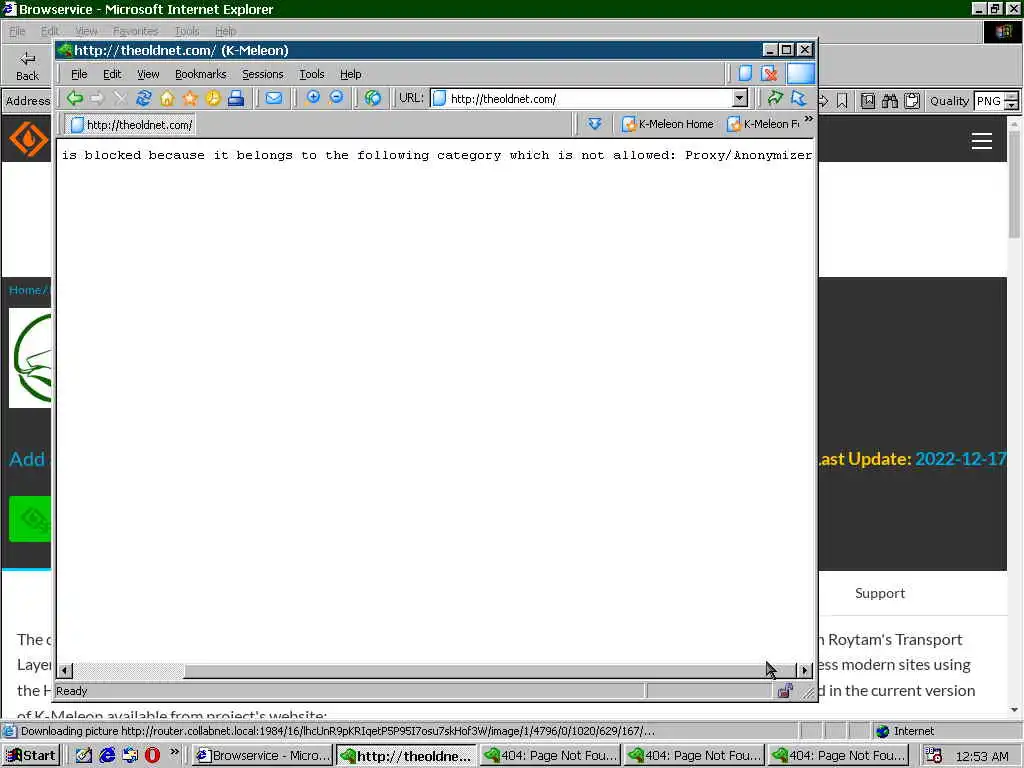Open bookmarks star icon in K-Meleon
Viewport: 1024px width, 768px height.
point(190,99)
